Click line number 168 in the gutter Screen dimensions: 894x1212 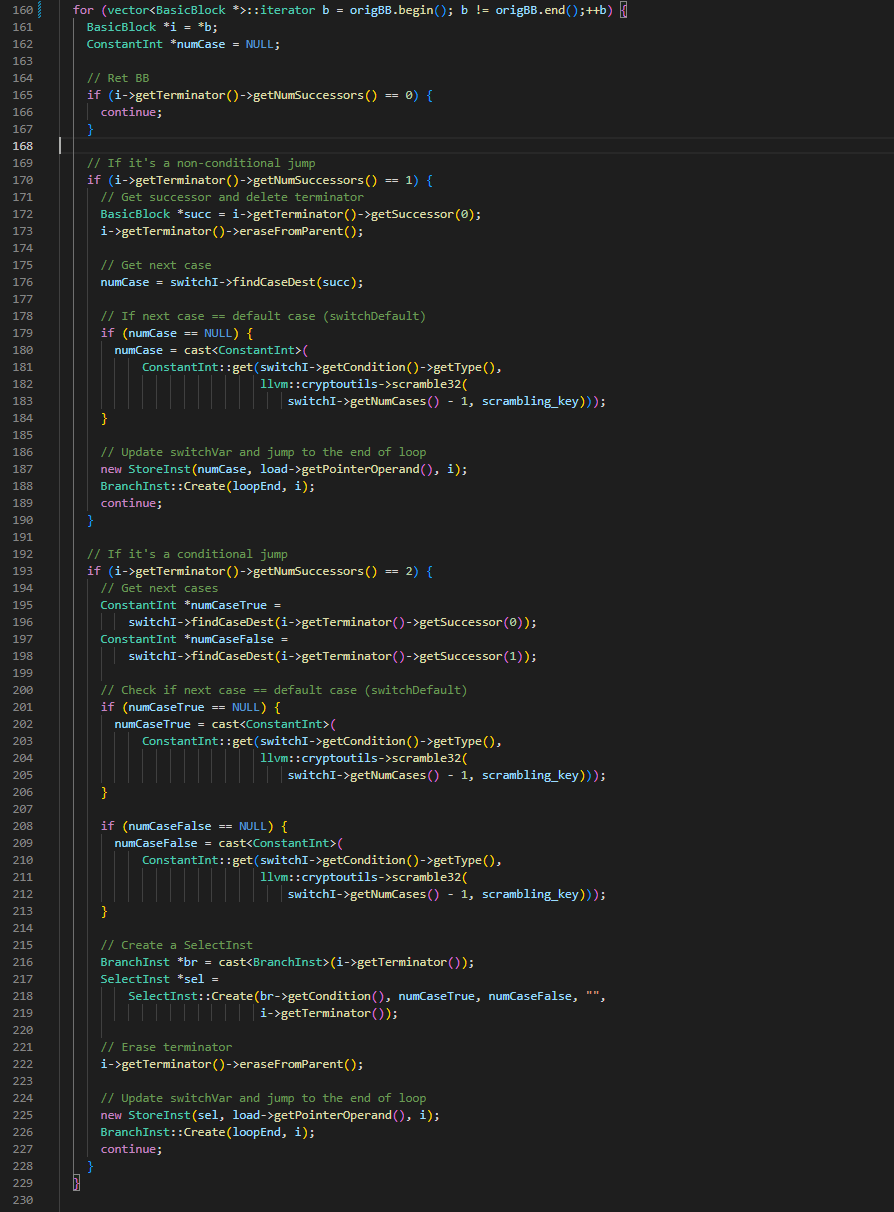pyautogui.click(x=22, y=146)
